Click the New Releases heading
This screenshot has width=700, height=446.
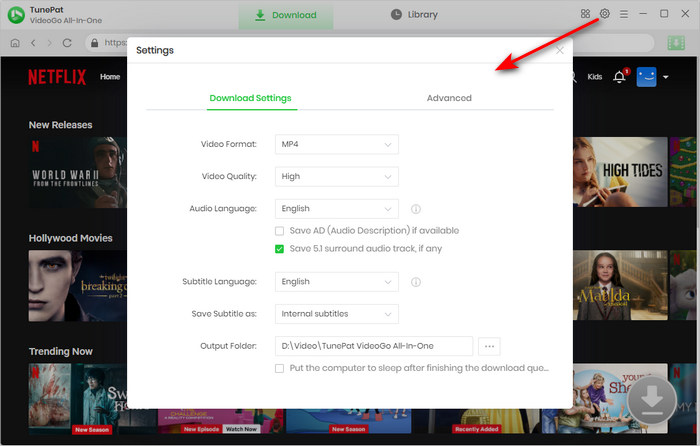[x=61, y=125]
